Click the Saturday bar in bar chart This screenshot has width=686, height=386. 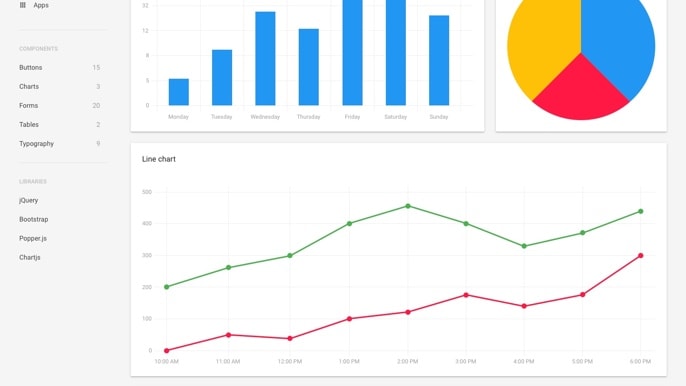pyautogui.click(x=396, y=53)
